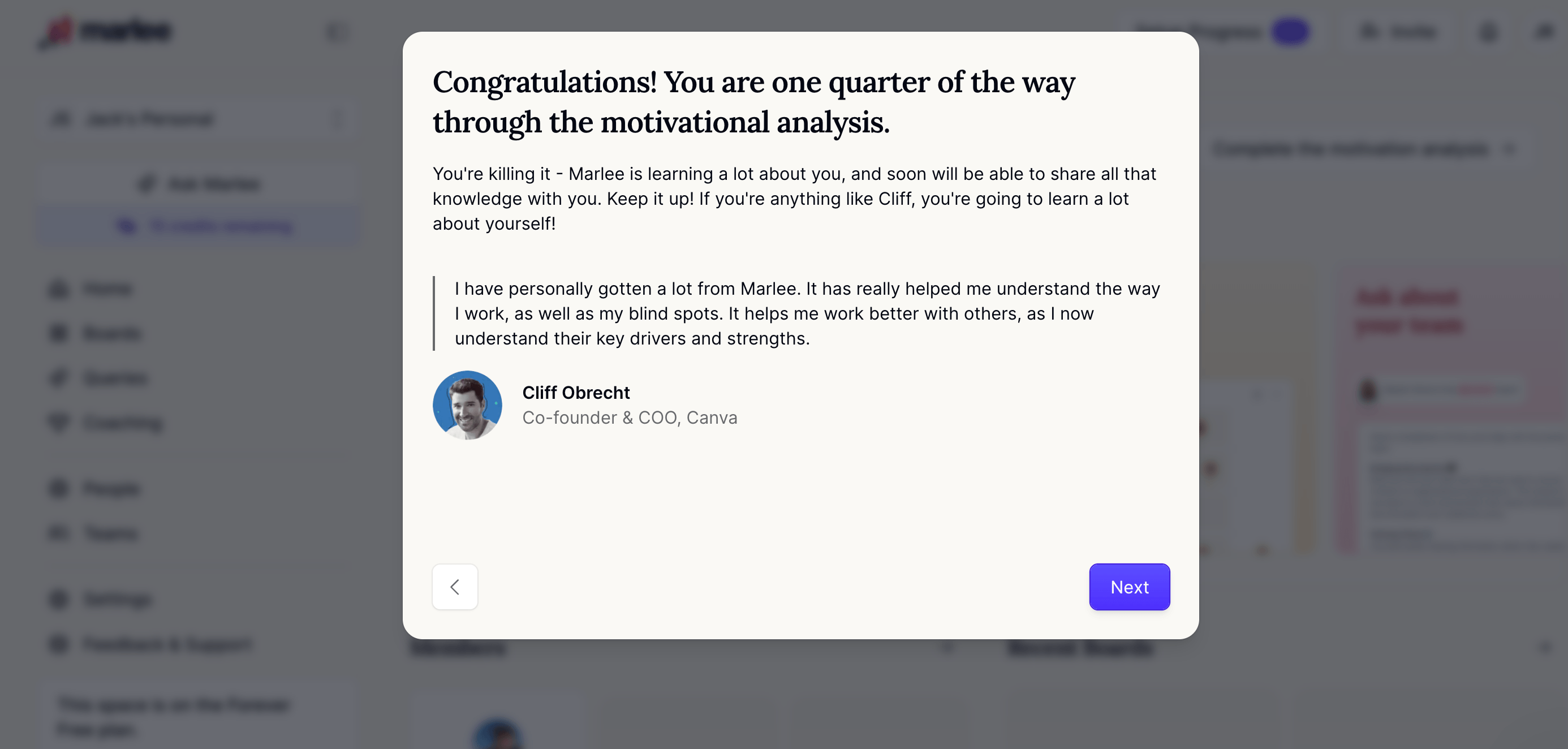Image resolution: width=1568 pixels, height=749 pixels.
Task: Click the Invite button in the top bar
Action: coord(1399,31)
